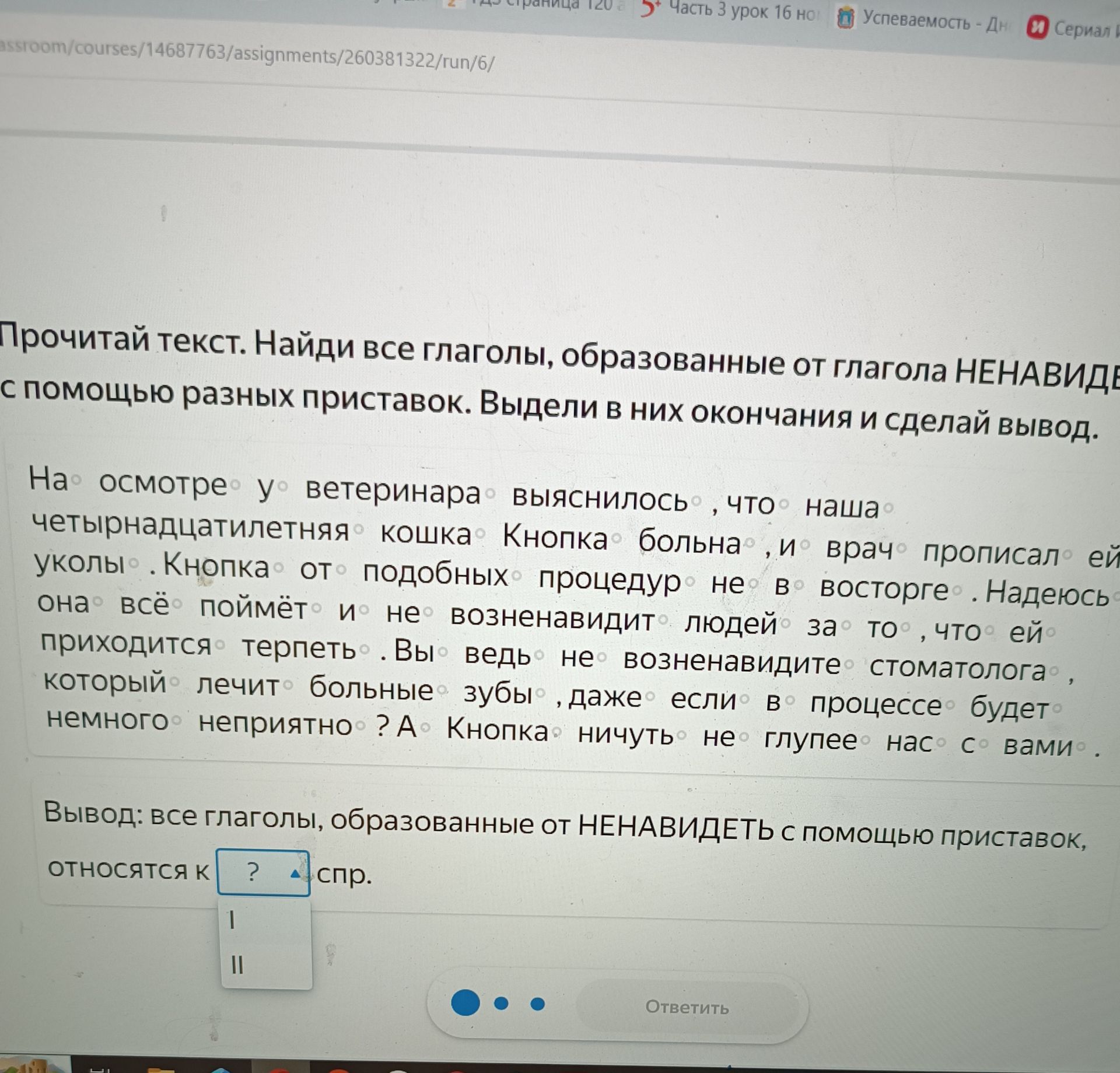Select the word 'ветеринара' in text
The image size is (1120, 1073).
point(393,491)
